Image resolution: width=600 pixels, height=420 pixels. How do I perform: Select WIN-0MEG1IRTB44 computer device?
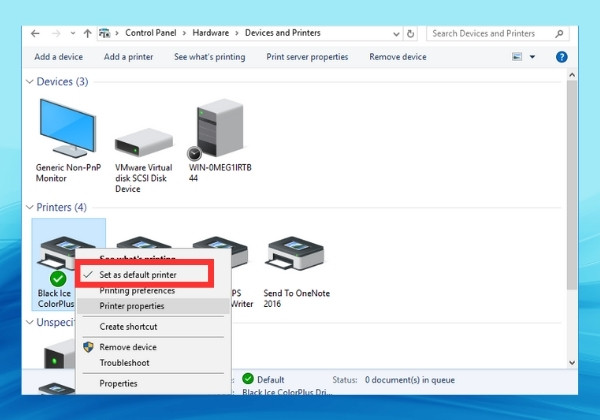click(x=220, y=140)
